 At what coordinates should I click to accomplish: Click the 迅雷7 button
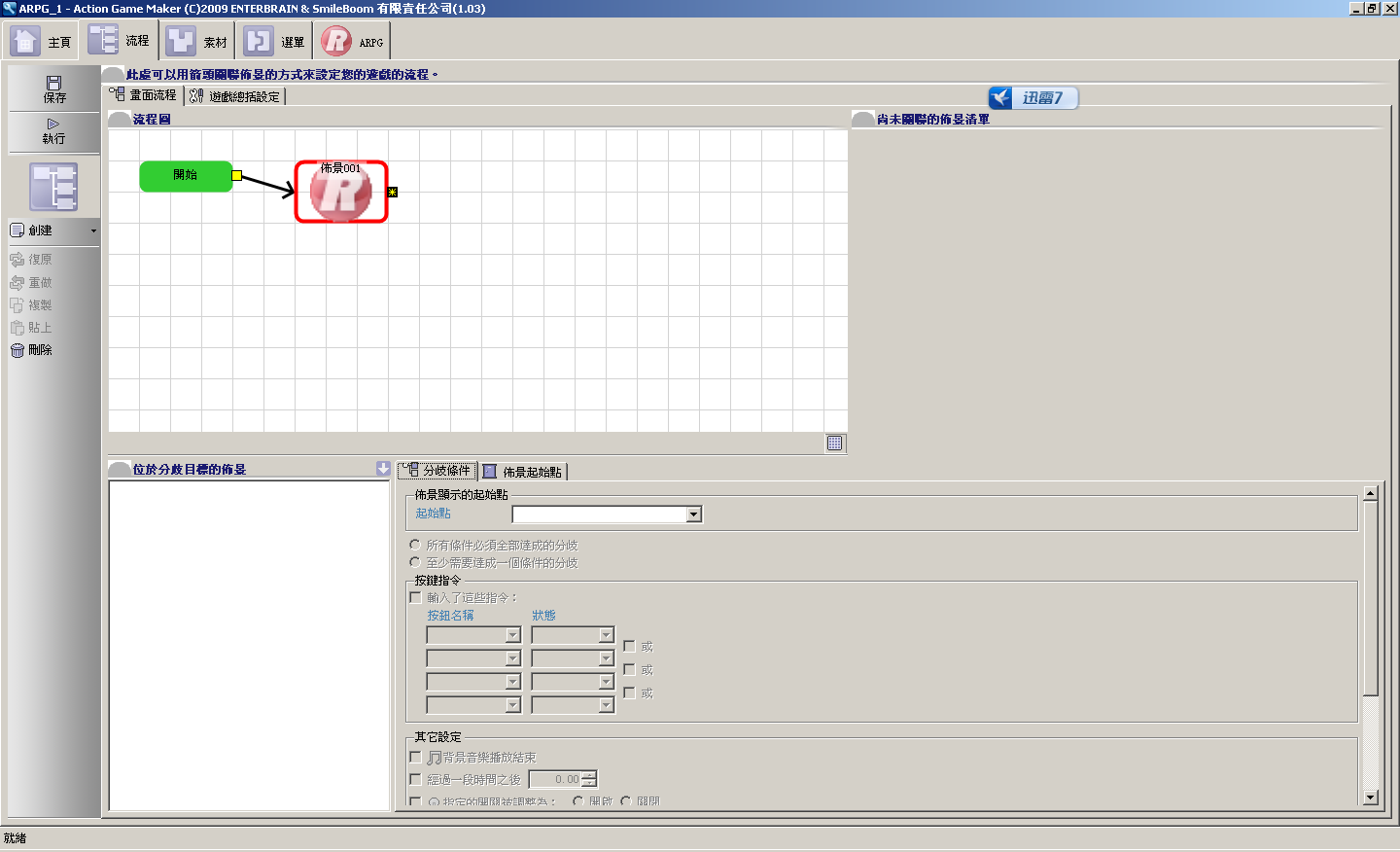(x=1033, y=97)
